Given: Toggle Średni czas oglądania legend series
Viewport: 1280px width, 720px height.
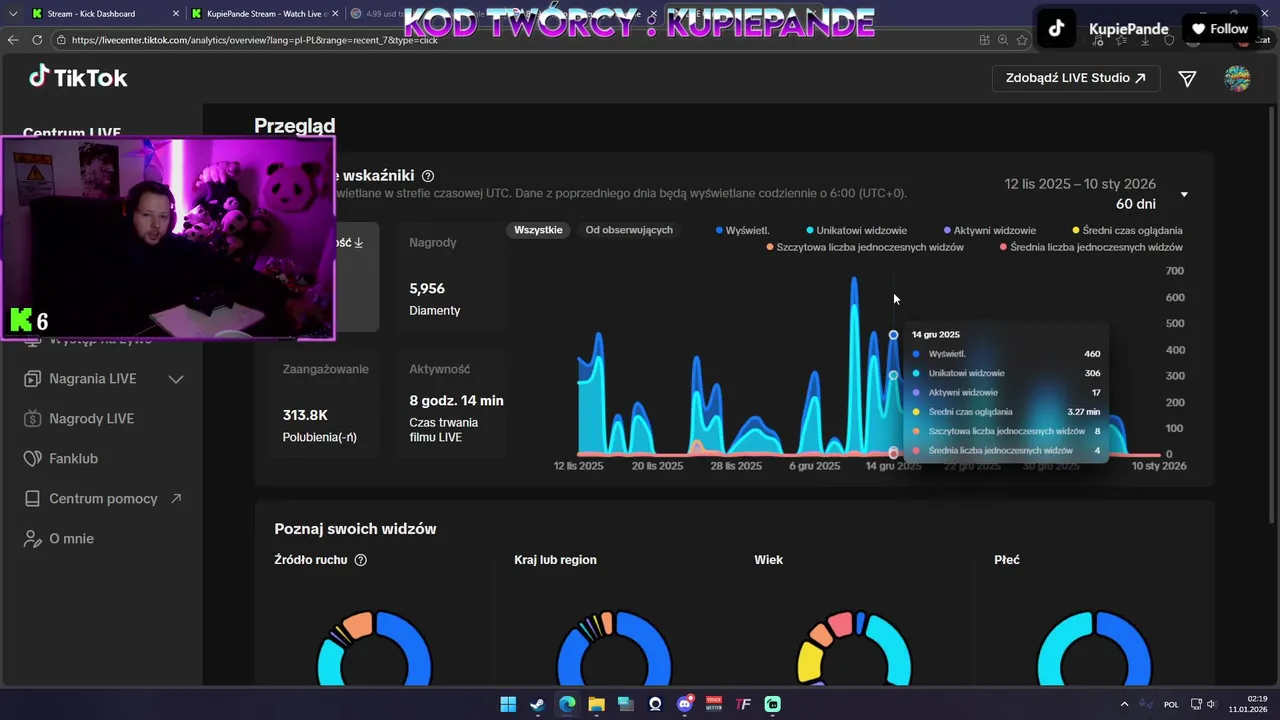Looking at the screenshot, I should [1127, 231].
